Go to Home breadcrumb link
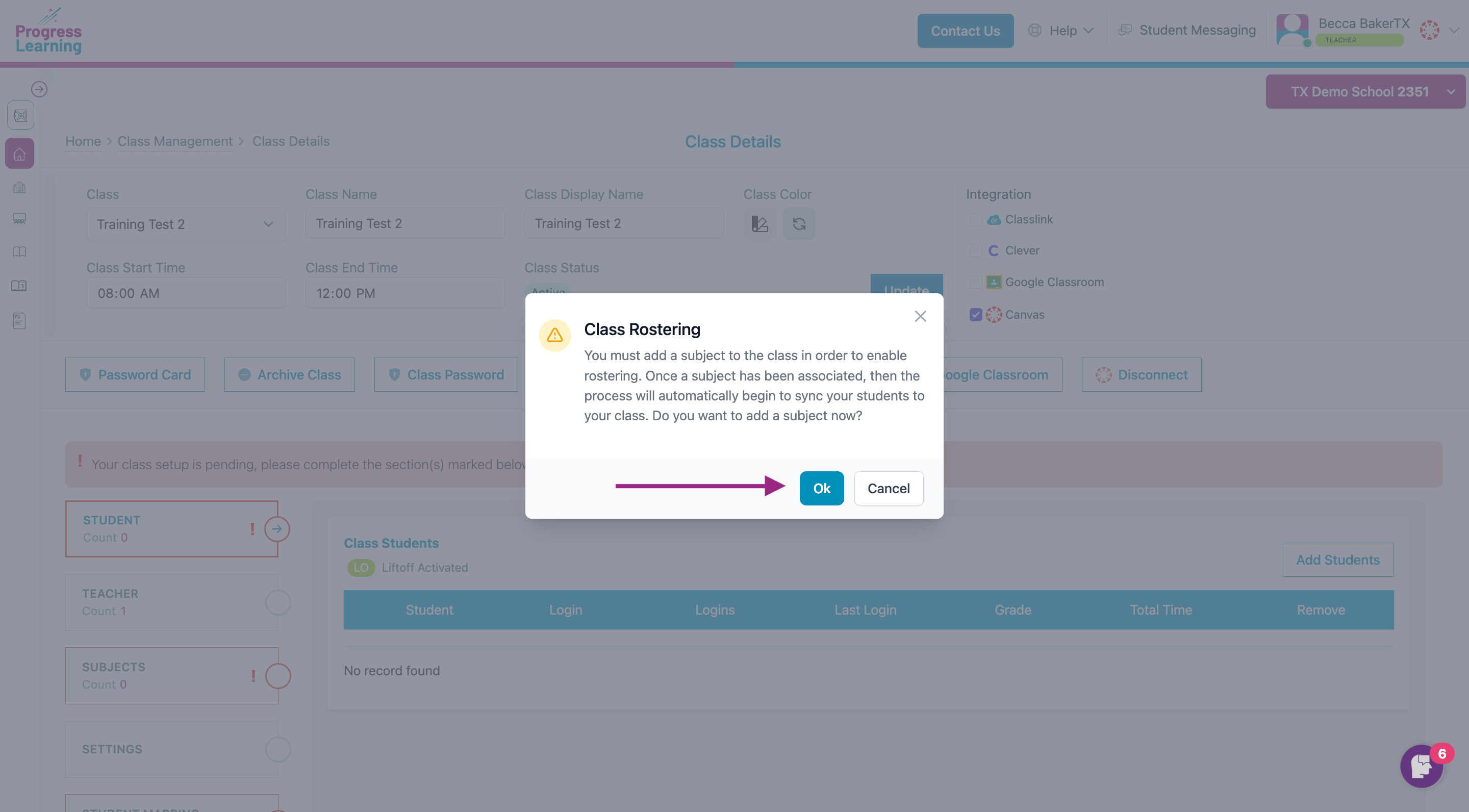This screenshot has width=1469, height=812. pyautogui.click(x=83, y=141)
